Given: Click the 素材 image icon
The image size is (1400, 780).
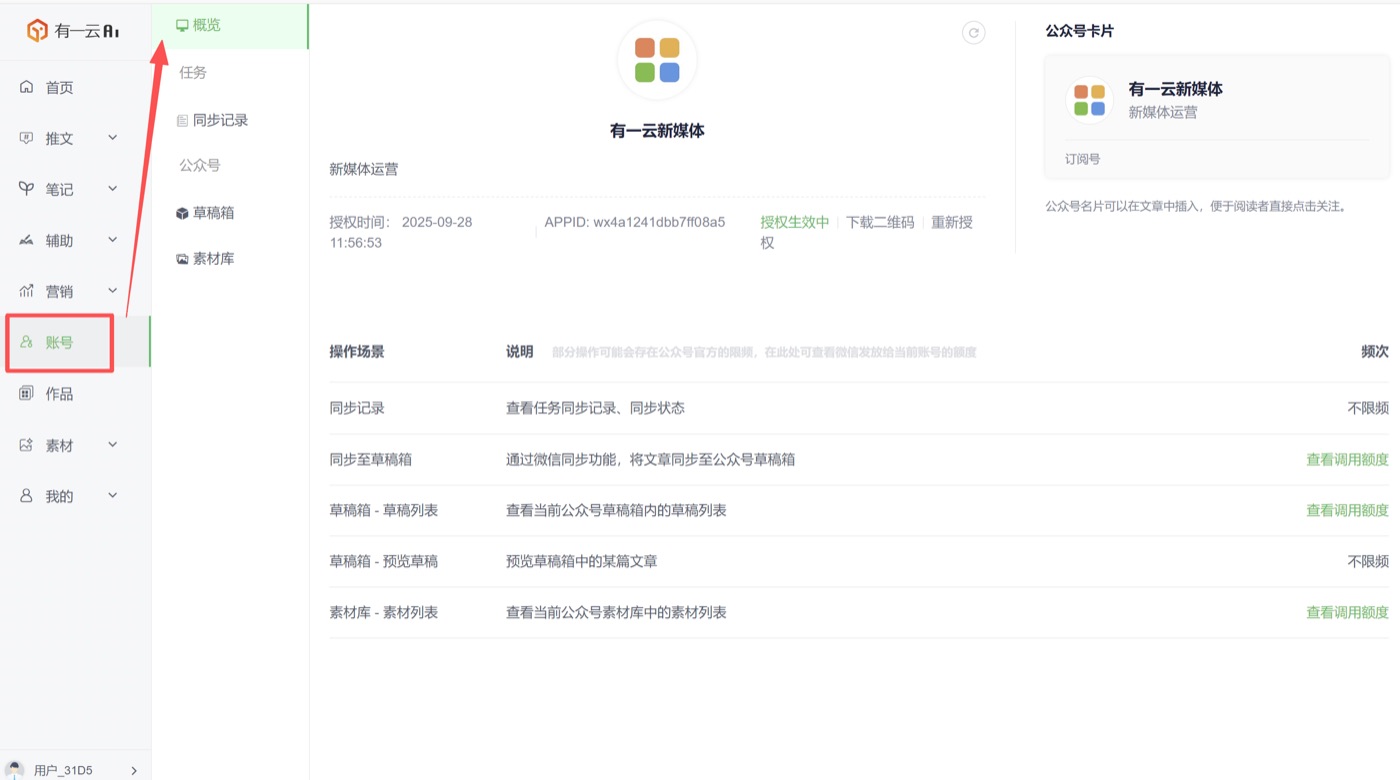Looking at the screenshot, I should (x=27, y=445).
